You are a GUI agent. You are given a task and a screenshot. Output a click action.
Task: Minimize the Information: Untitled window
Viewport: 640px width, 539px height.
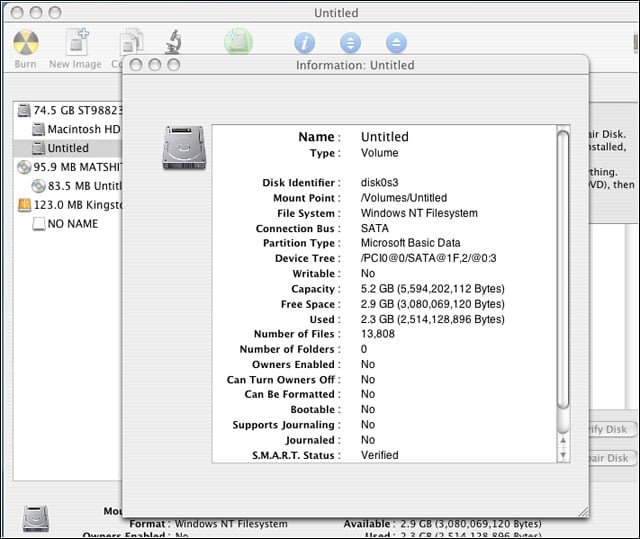[x=155, y=64]
